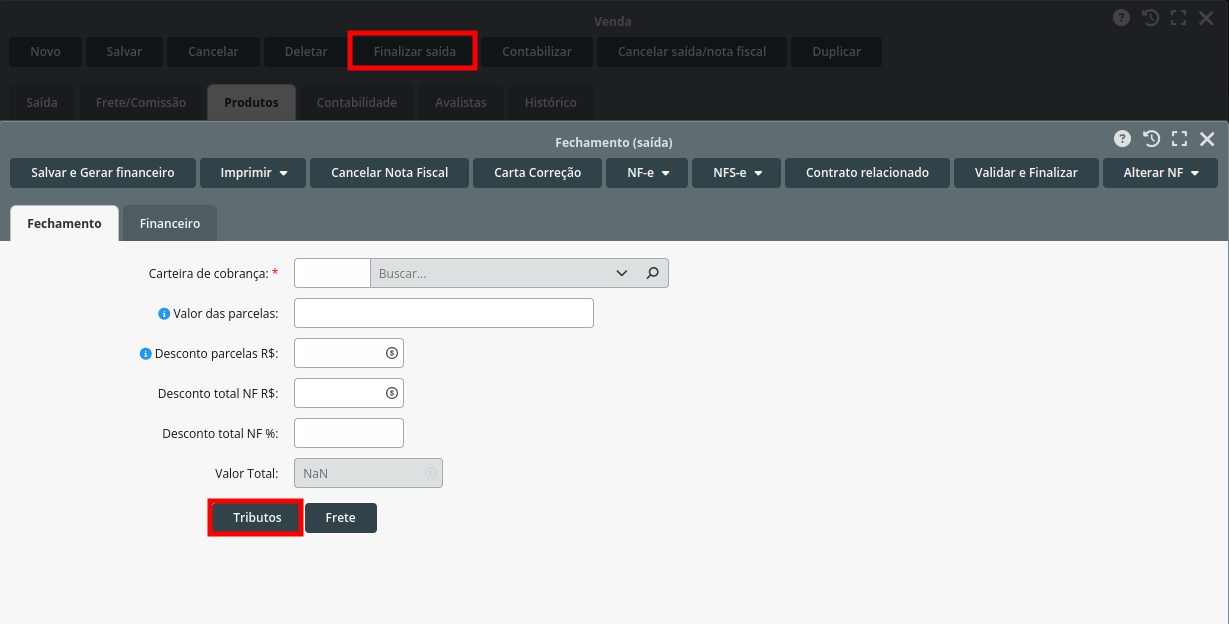The image size is (1229, 624).
Task: Click Carta Correção button
Action: pyautogui.click(x=538, y=173)
